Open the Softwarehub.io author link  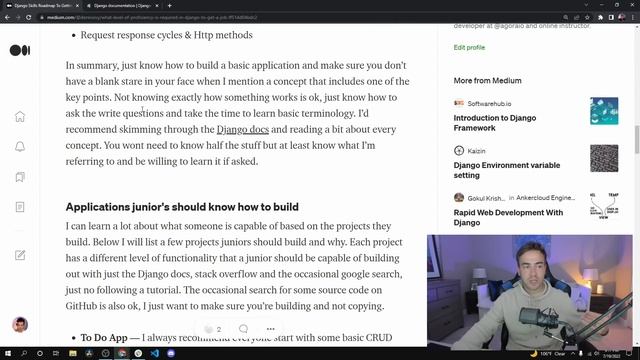(489, 104)
